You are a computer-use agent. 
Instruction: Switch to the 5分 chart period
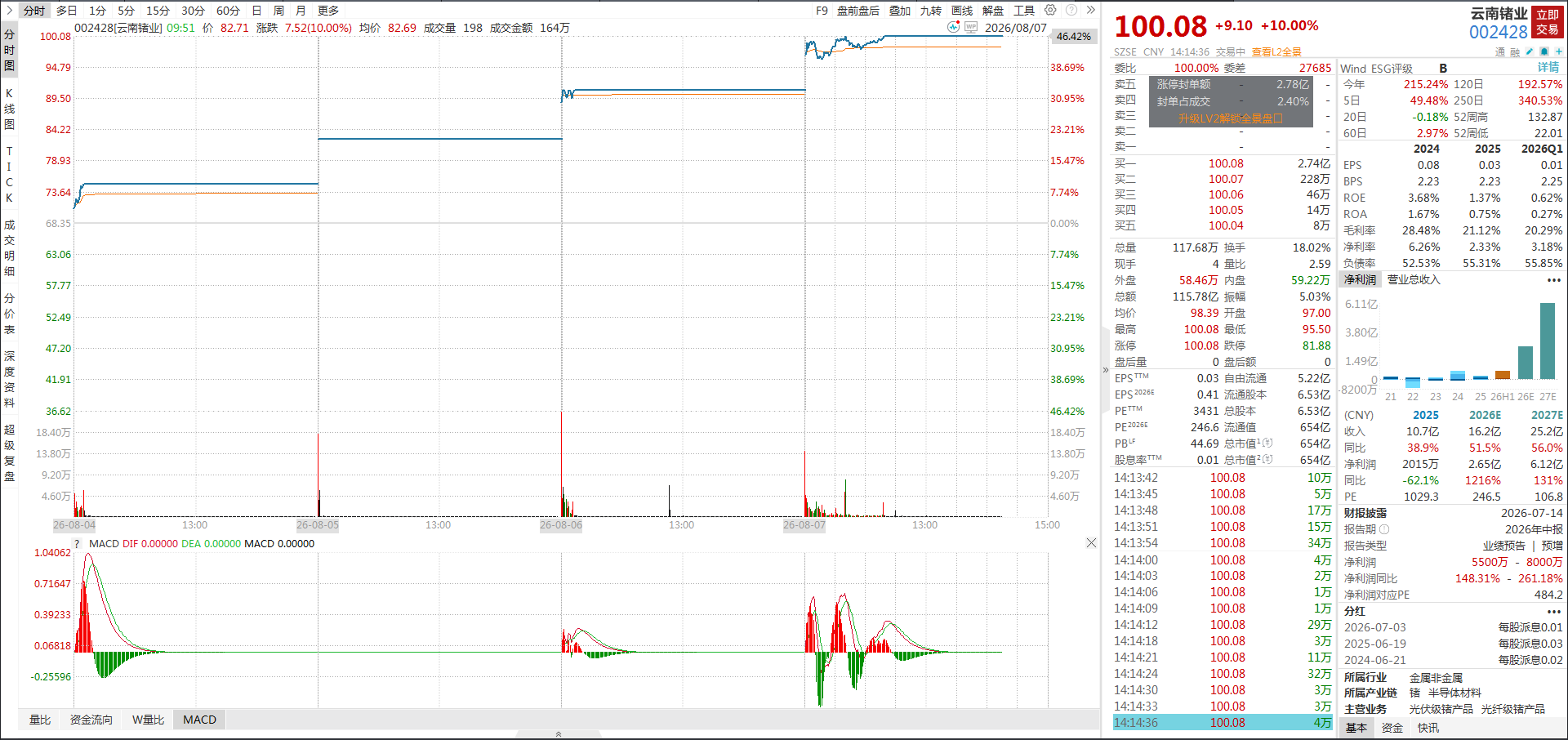[x=126, y=11]
